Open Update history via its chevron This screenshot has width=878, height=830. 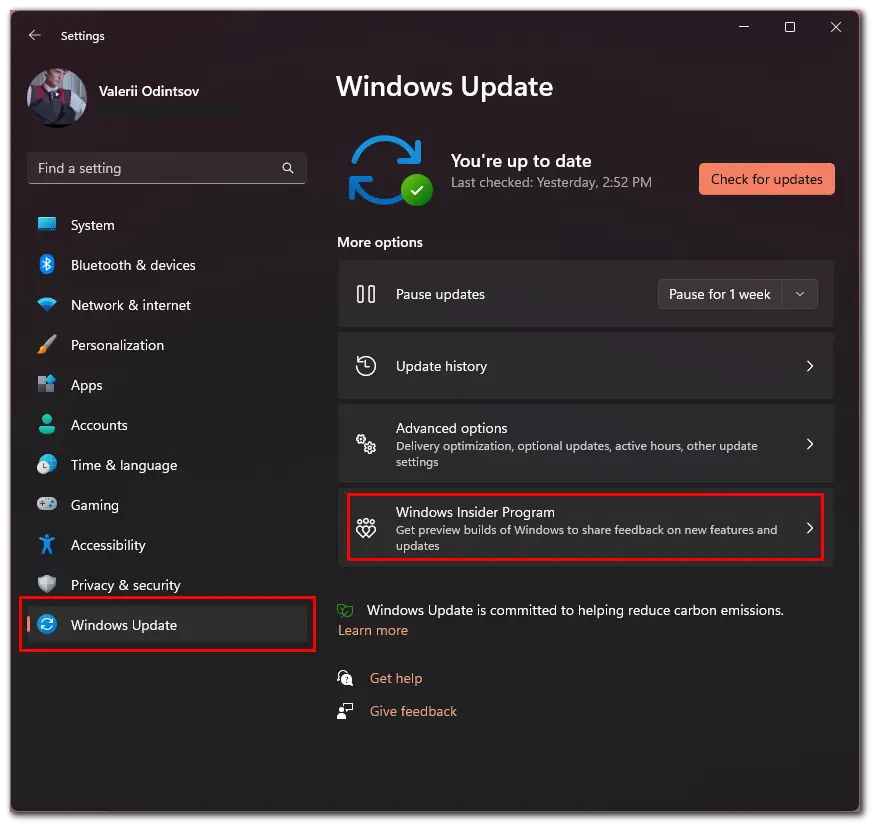tap(810, 366)
